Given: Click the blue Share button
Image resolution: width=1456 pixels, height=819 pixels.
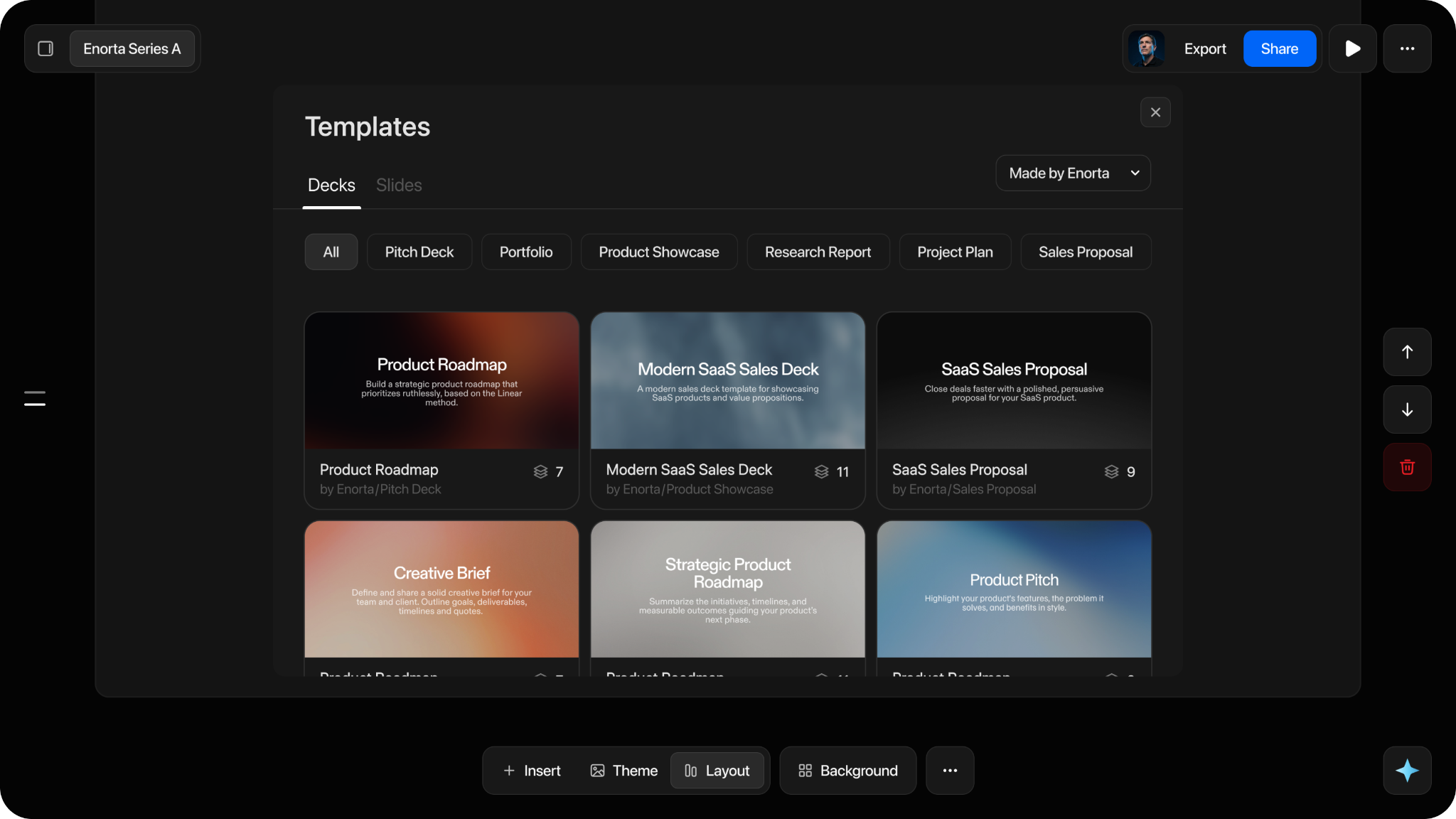Looking at the screenshot, I should (1280, 48).
